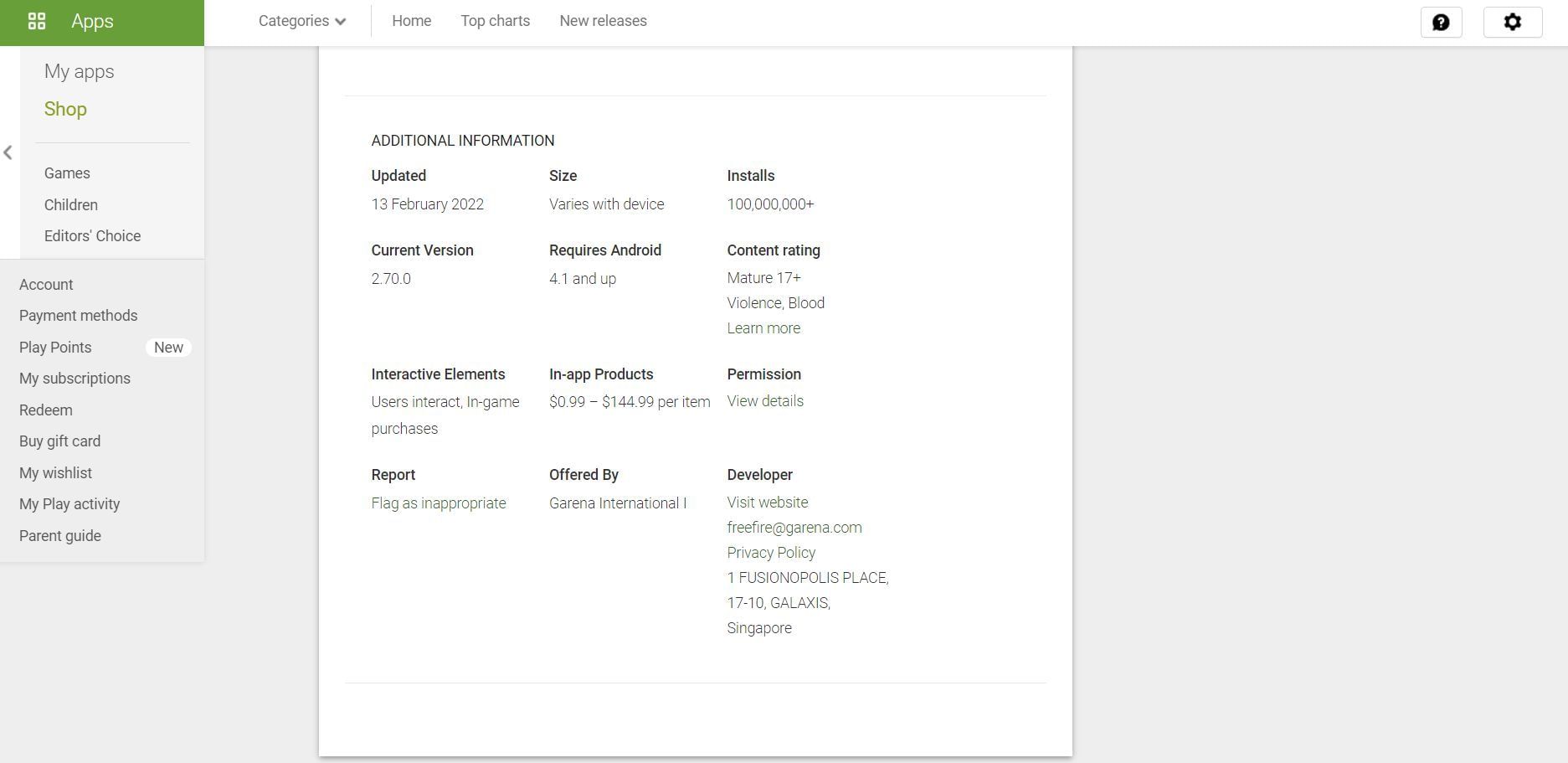Select My apps in the sidebar

pyautogui.click(x=80, y=72)
